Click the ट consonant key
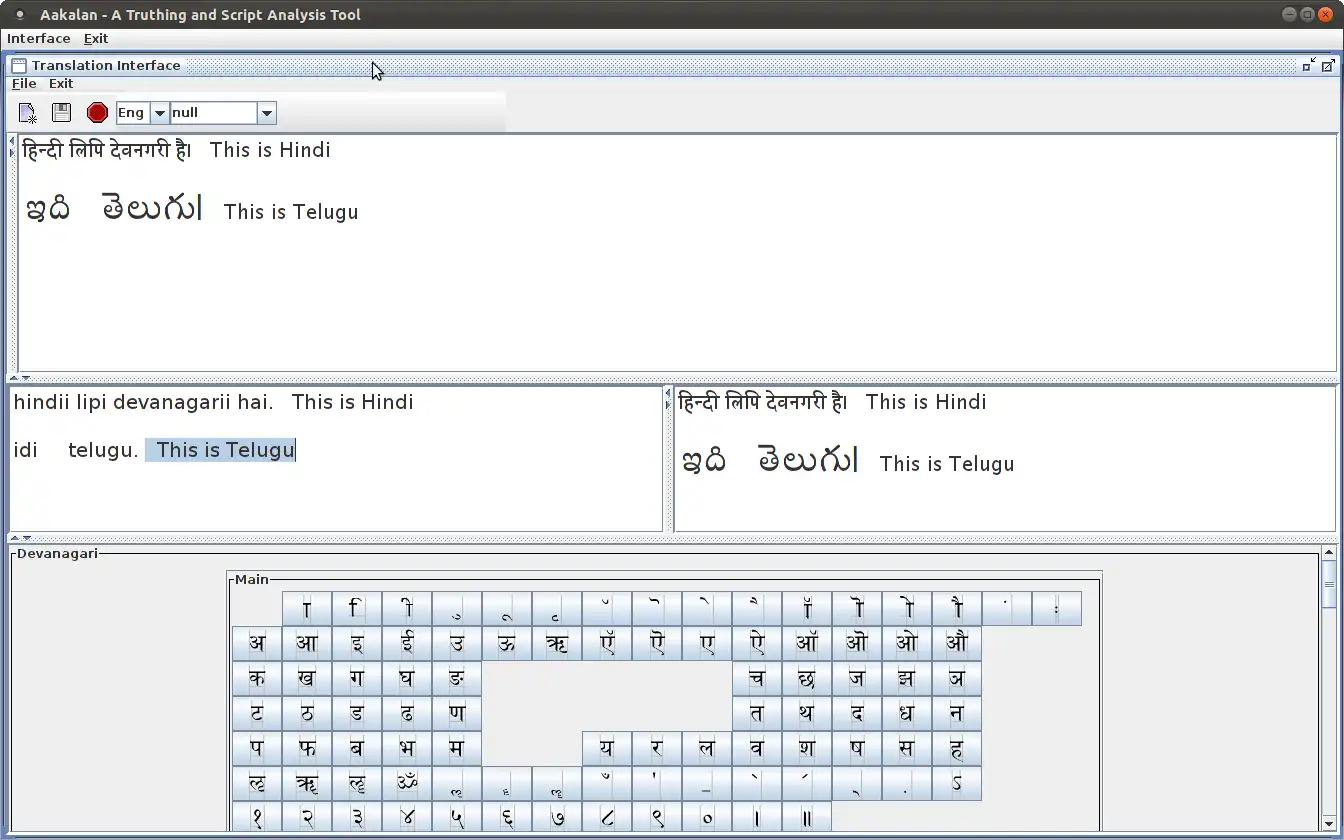 [x=257, y=714]
